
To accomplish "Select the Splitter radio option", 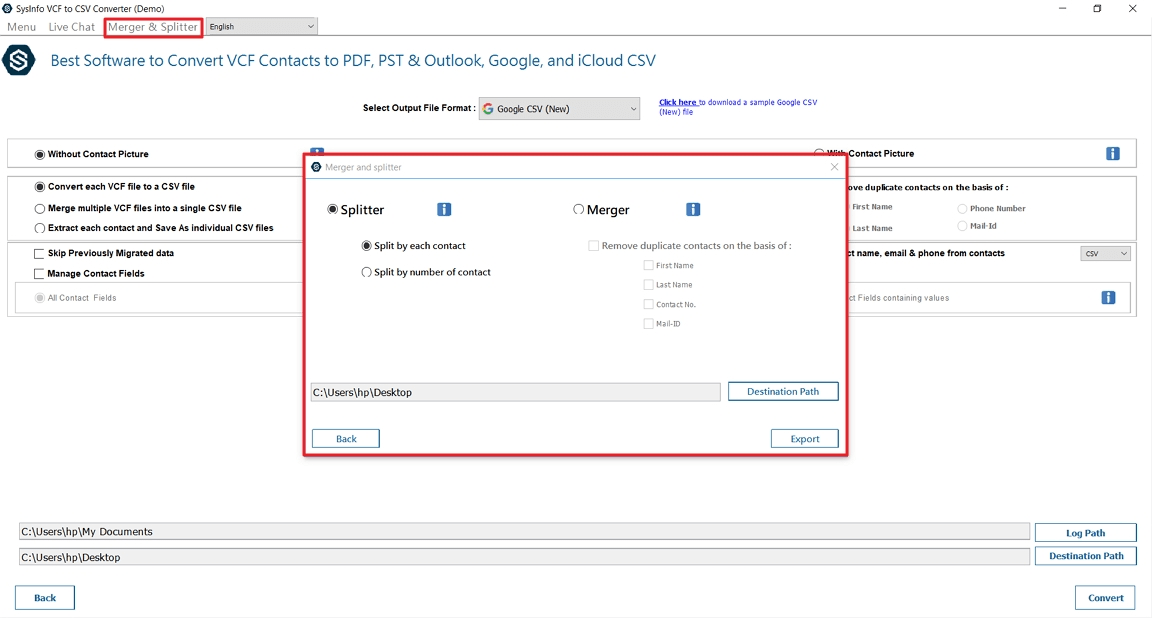I will pos(332,209).
